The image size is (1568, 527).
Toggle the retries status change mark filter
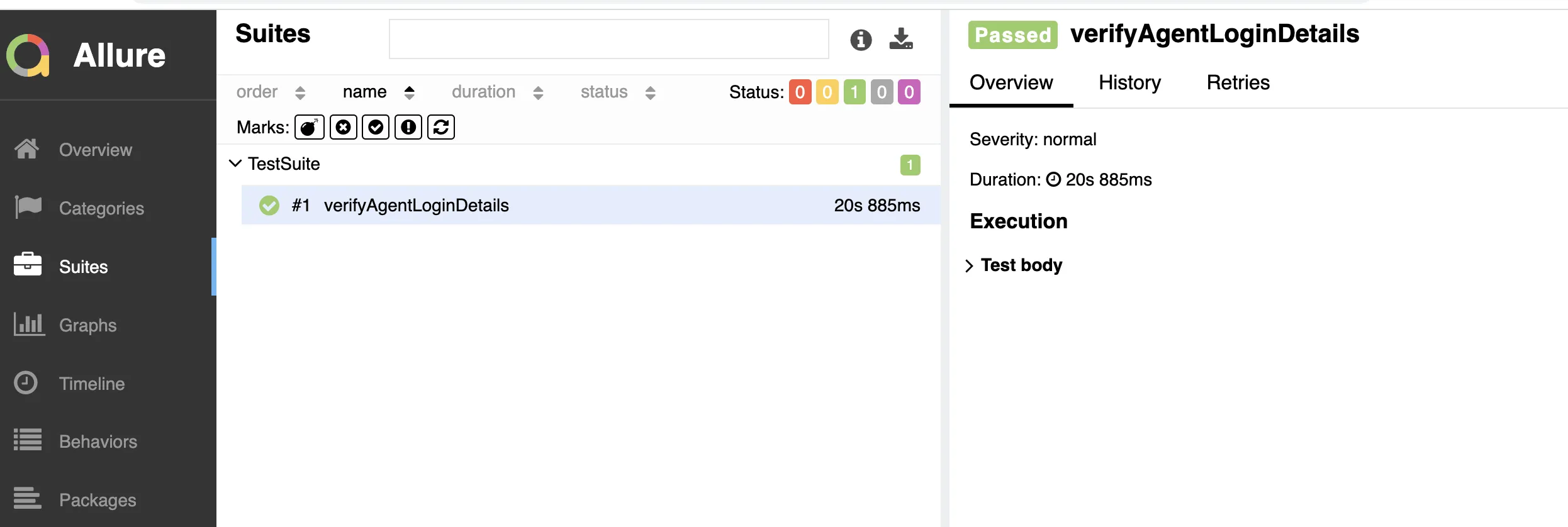point(441,127)
